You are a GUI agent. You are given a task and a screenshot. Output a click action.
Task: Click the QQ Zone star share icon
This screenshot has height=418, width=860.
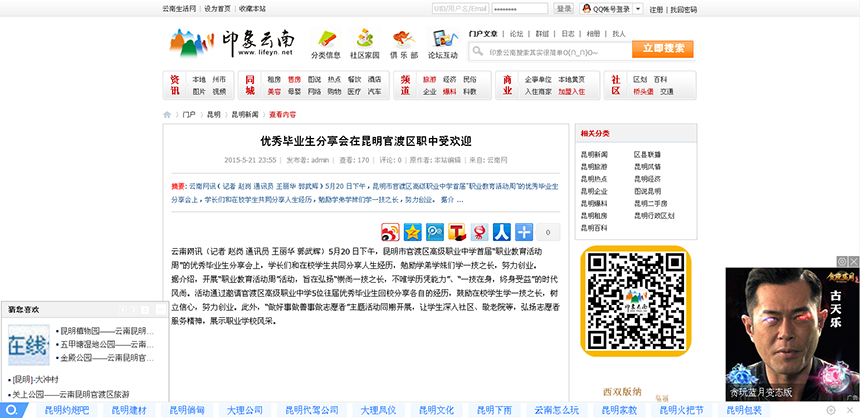click(x=412, y=232)
